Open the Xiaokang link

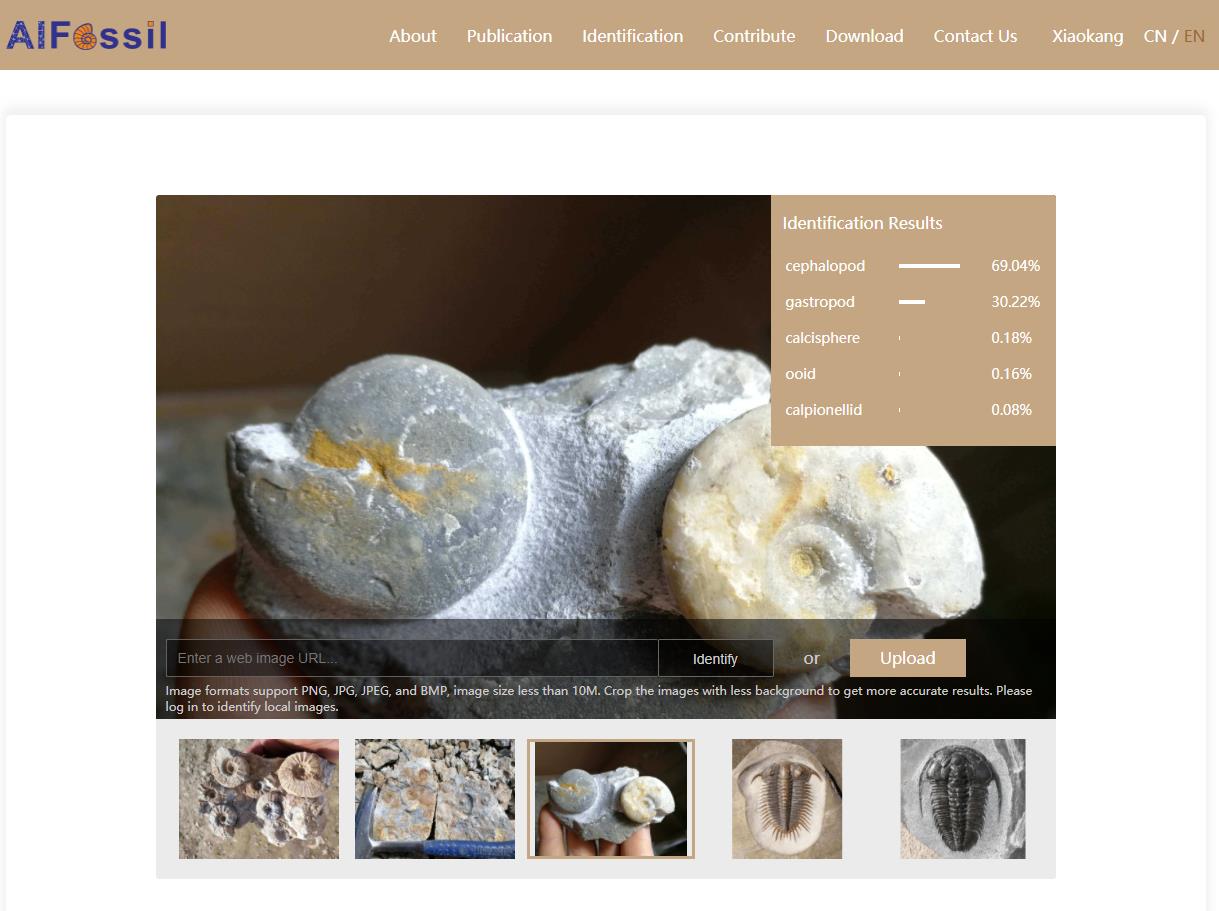(x=1087, y=36)
